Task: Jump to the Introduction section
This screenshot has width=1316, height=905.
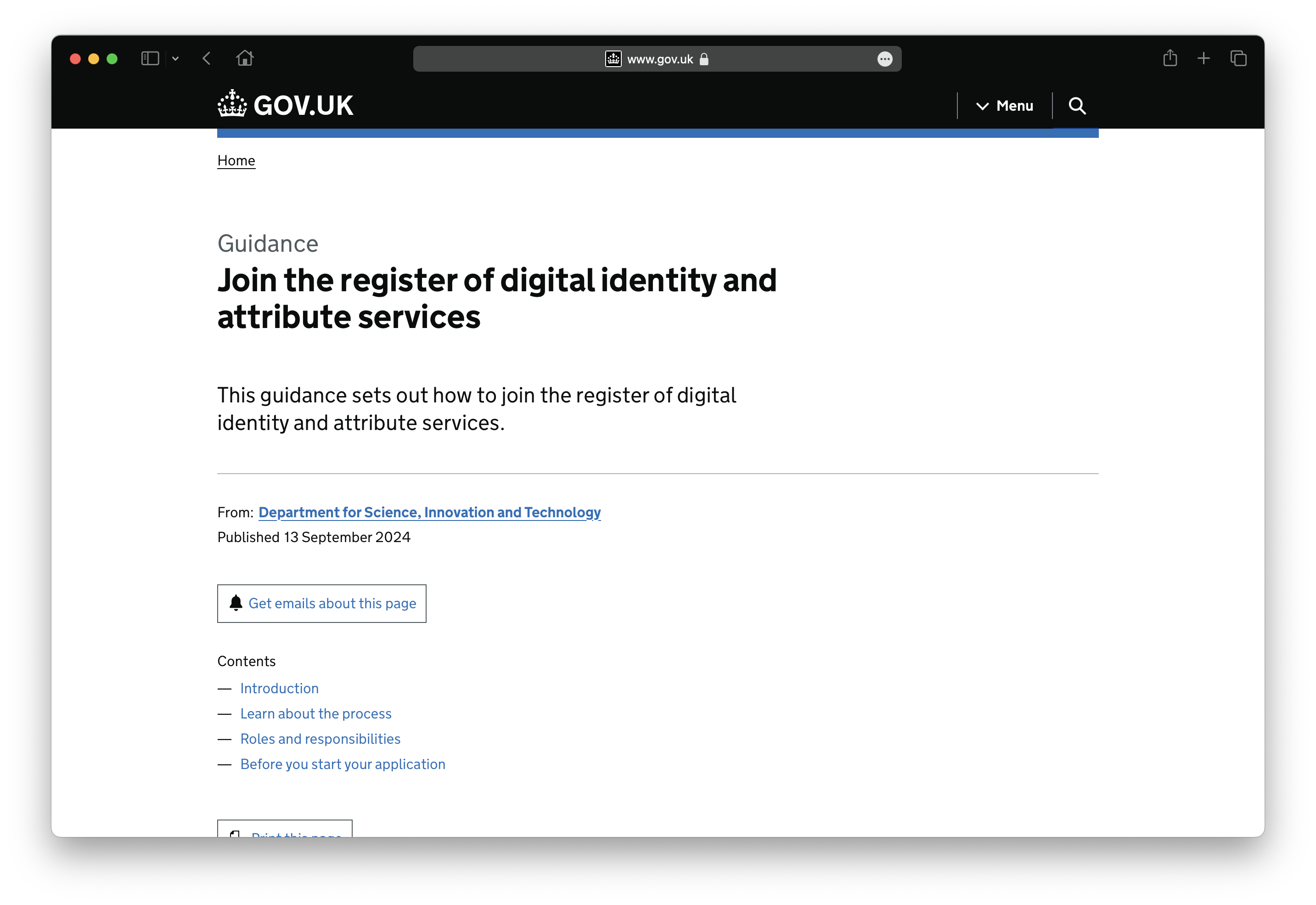Action: click(280, 688)
